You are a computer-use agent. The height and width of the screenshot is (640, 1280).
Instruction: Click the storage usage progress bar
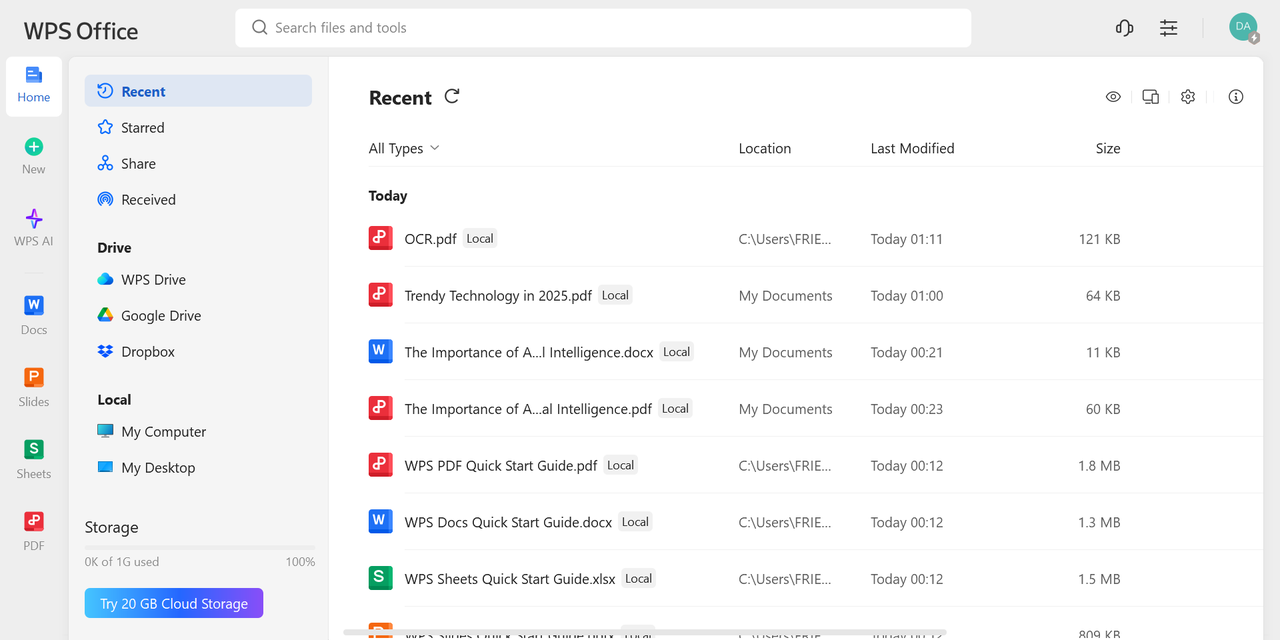[200, 548]
